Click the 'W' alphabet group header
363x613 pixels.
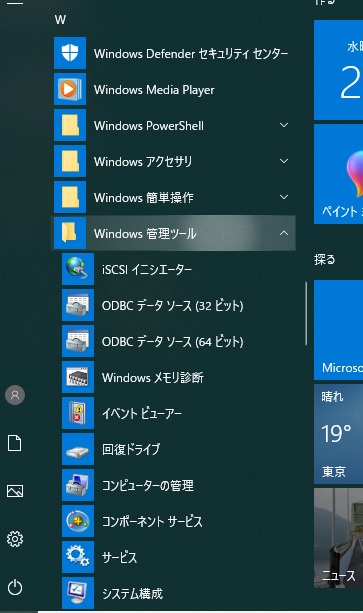point(60,20)
